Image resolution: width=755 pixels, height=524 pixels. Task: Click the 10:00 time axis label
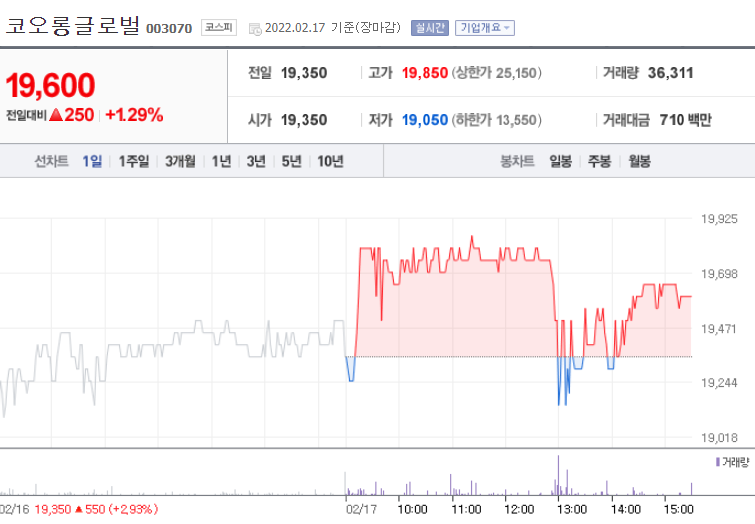413,509
